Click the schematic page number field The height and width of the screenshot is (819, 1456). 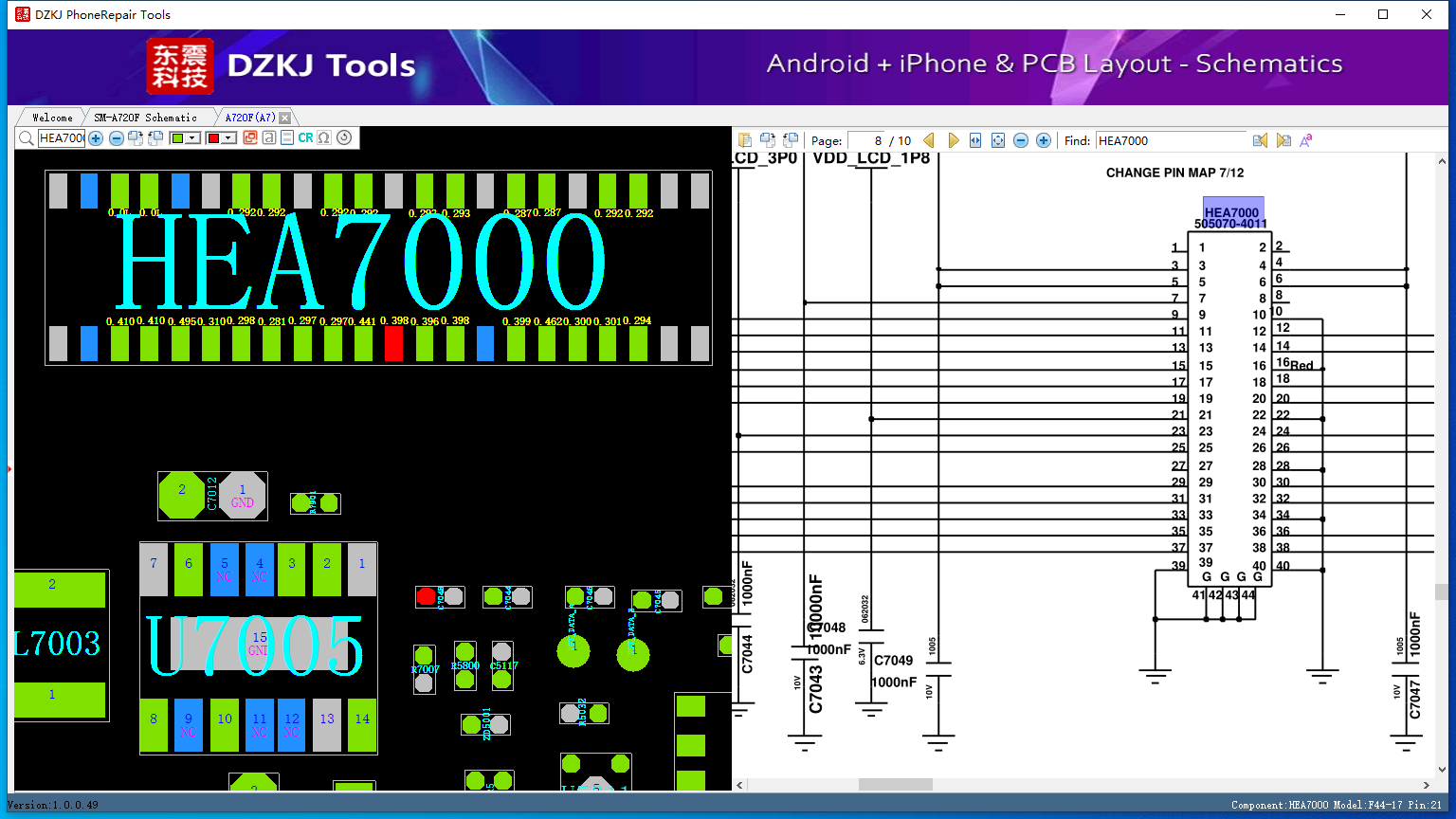pyautogui.click(x=866, y=140)
